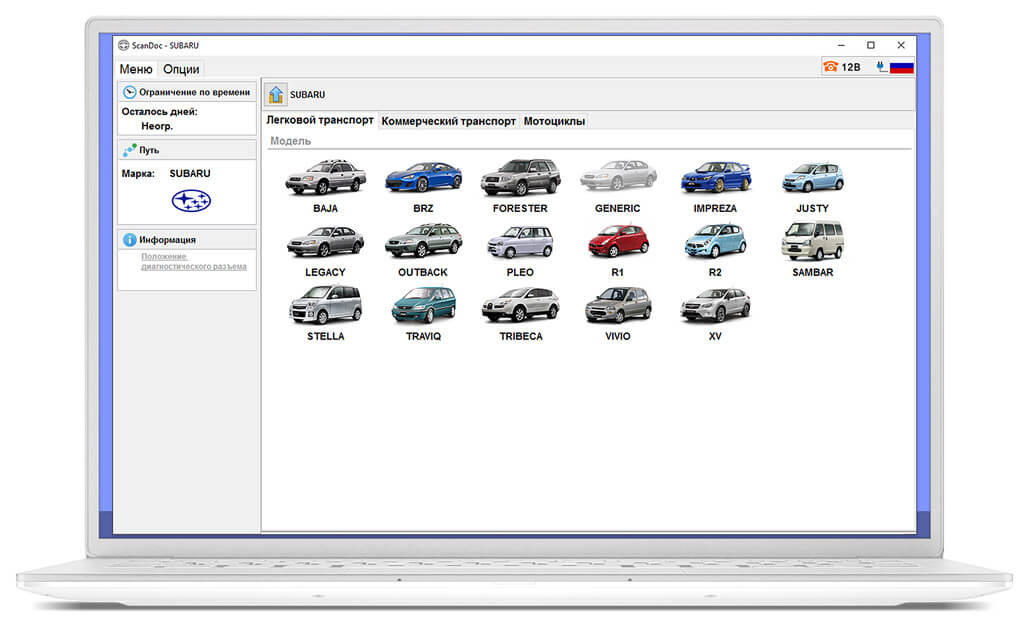Screen dimensions: 1024x626
Task: Switch to Легковой транспорт tab
Action: coord(320,120)
